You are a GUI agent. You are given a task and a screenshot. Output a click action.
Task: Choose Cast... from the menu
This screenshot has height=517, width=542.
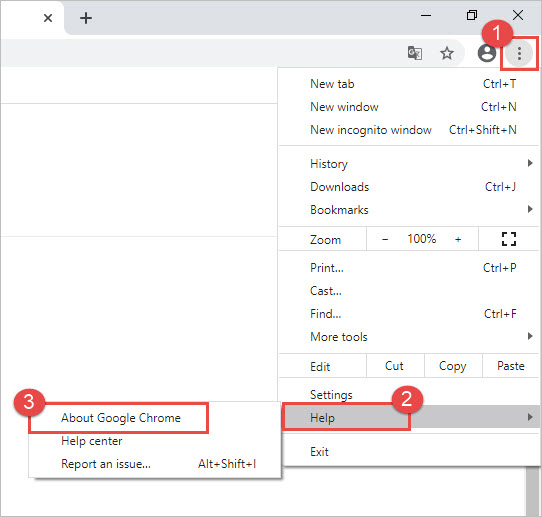[x=409, y=291]
